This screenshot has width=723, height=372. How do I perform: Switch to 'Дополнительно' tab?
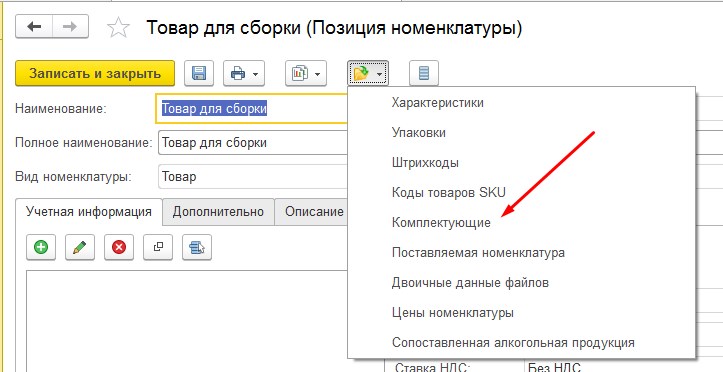(218, 212)
